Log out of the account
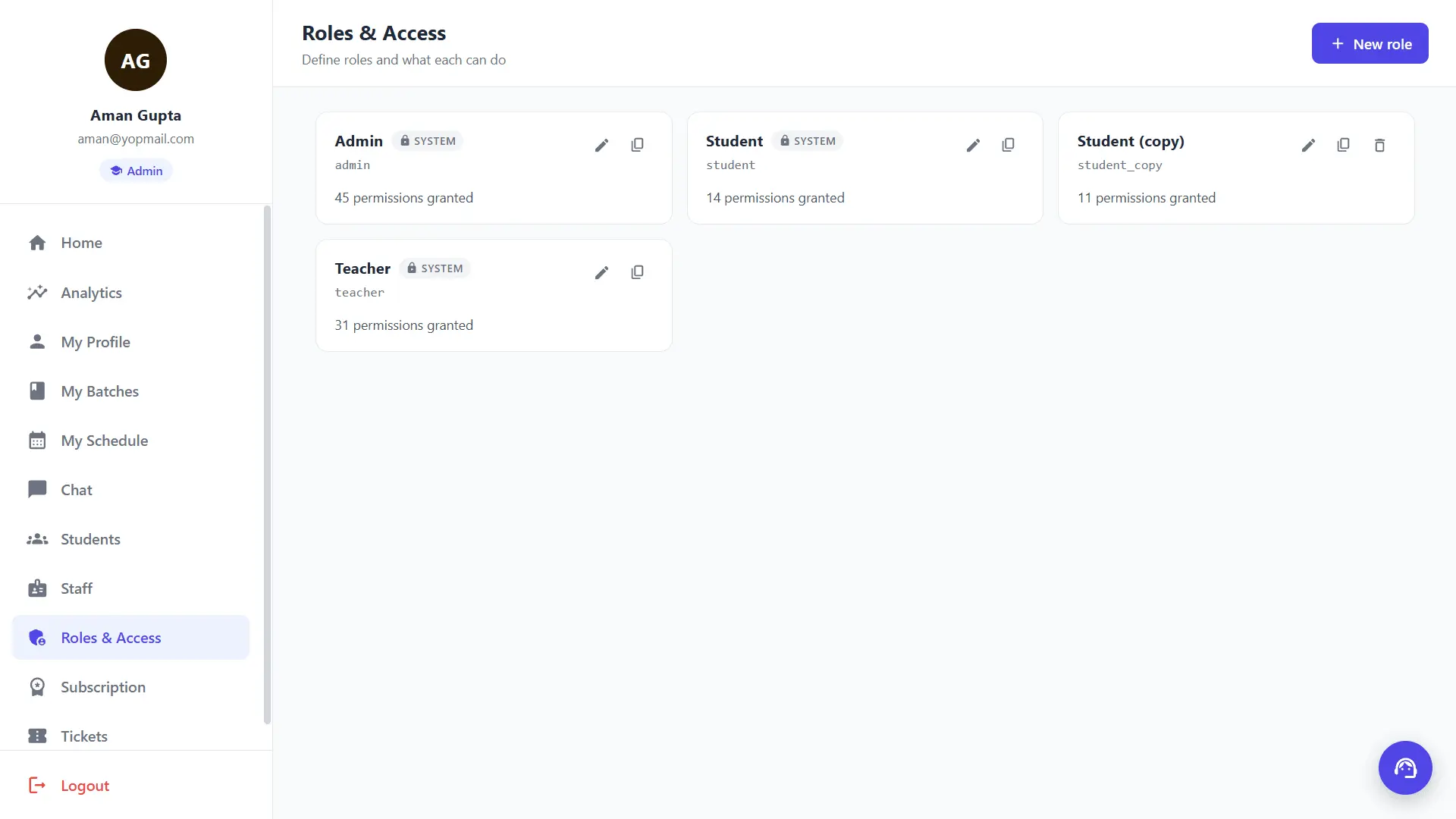The height and width of the screenshot is (819, 1456). tap(69, 786)
